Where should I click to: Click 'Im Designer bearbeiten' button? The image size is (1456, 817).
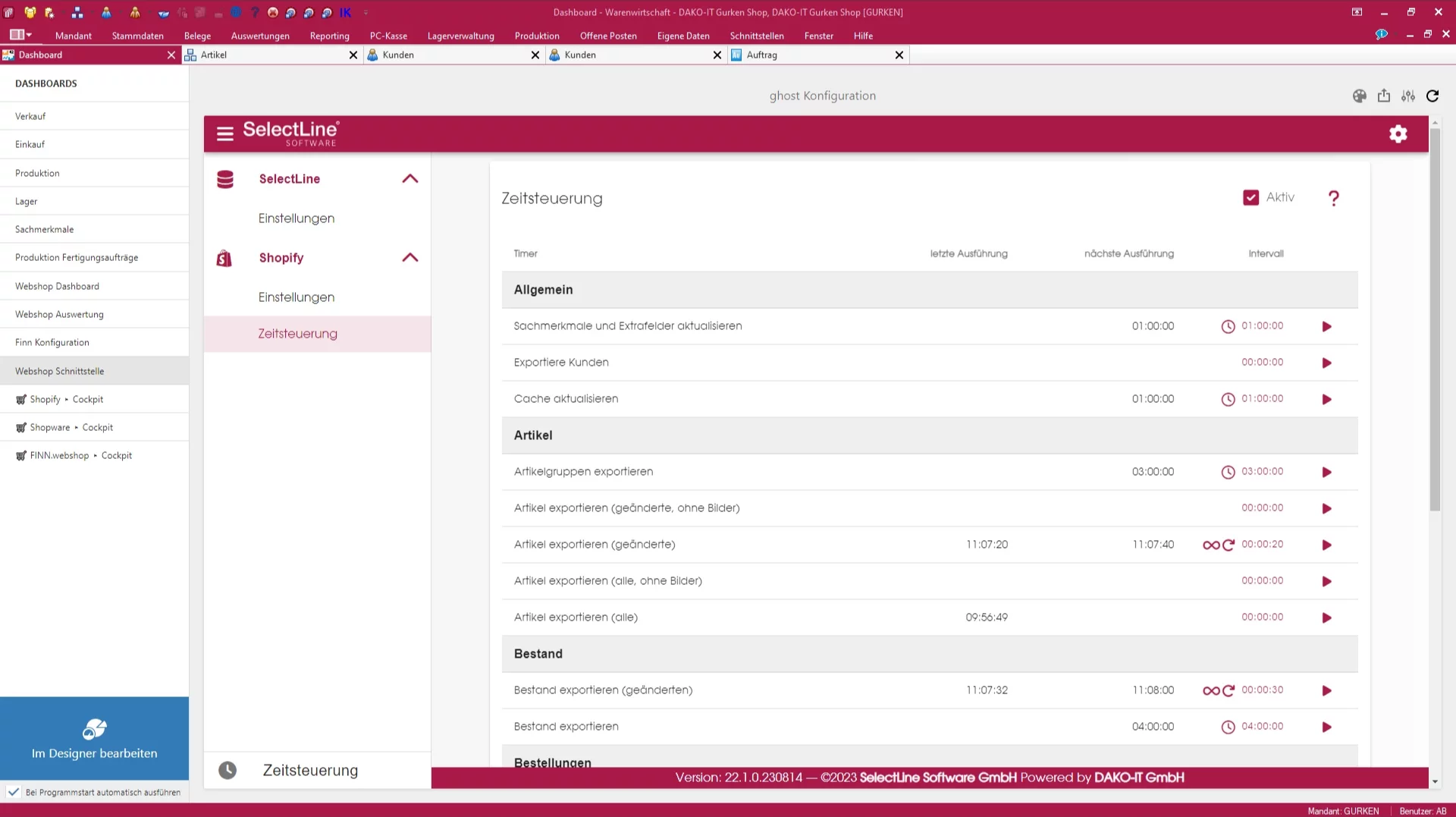[95, 738]
